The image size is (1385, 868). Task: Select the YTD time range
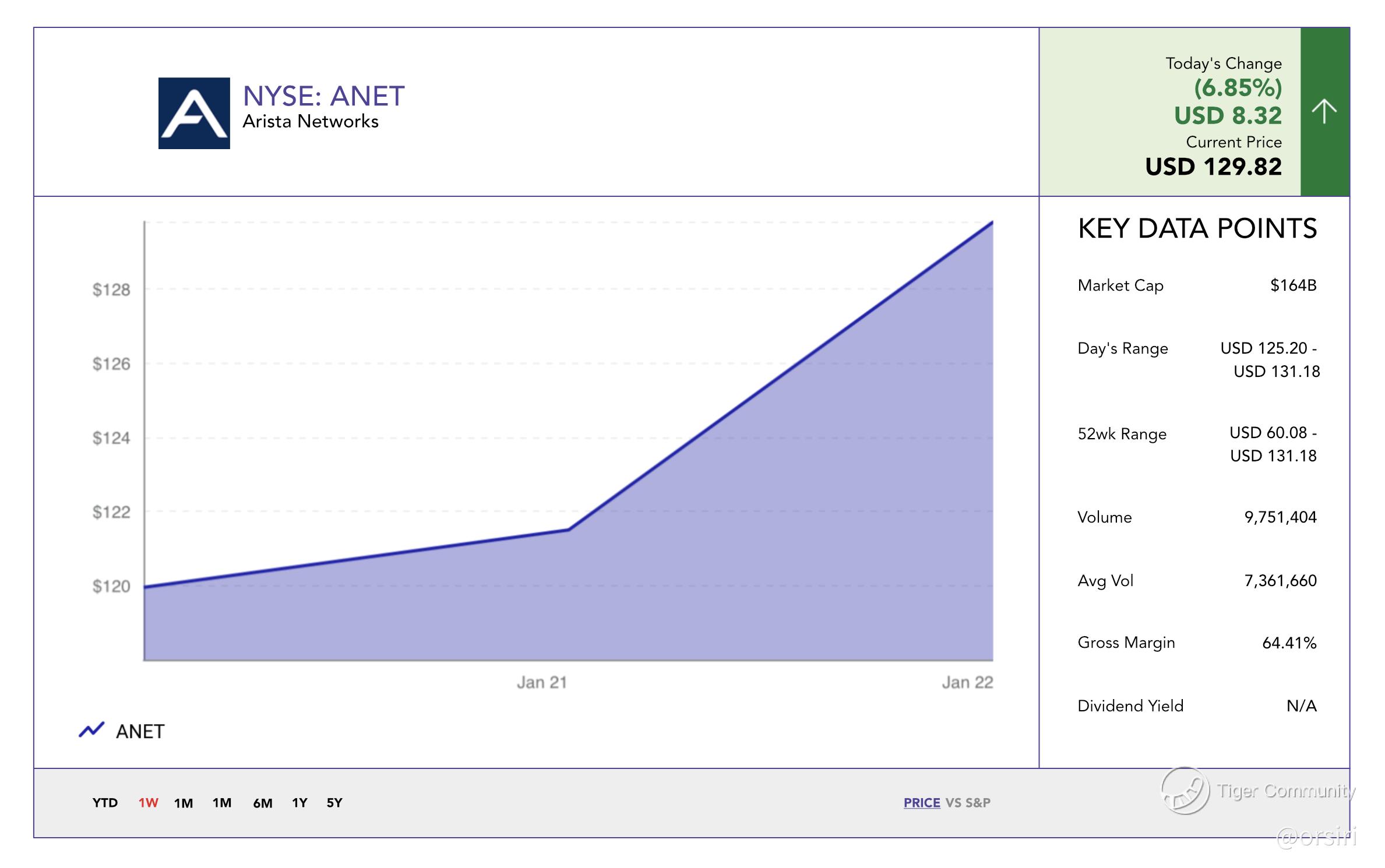coord(105,803)
